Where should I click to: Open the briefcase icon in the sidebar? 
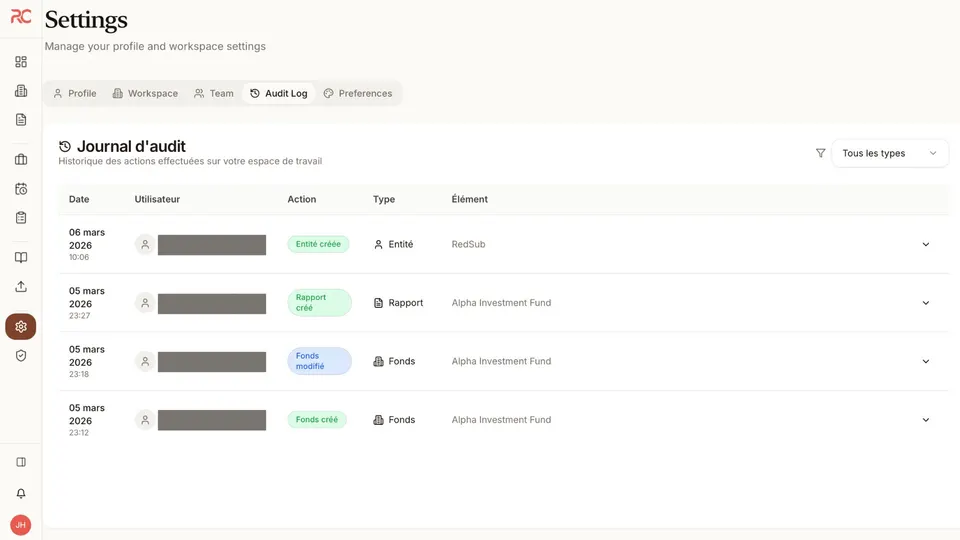pyautogui.click(x=21, y=160)
